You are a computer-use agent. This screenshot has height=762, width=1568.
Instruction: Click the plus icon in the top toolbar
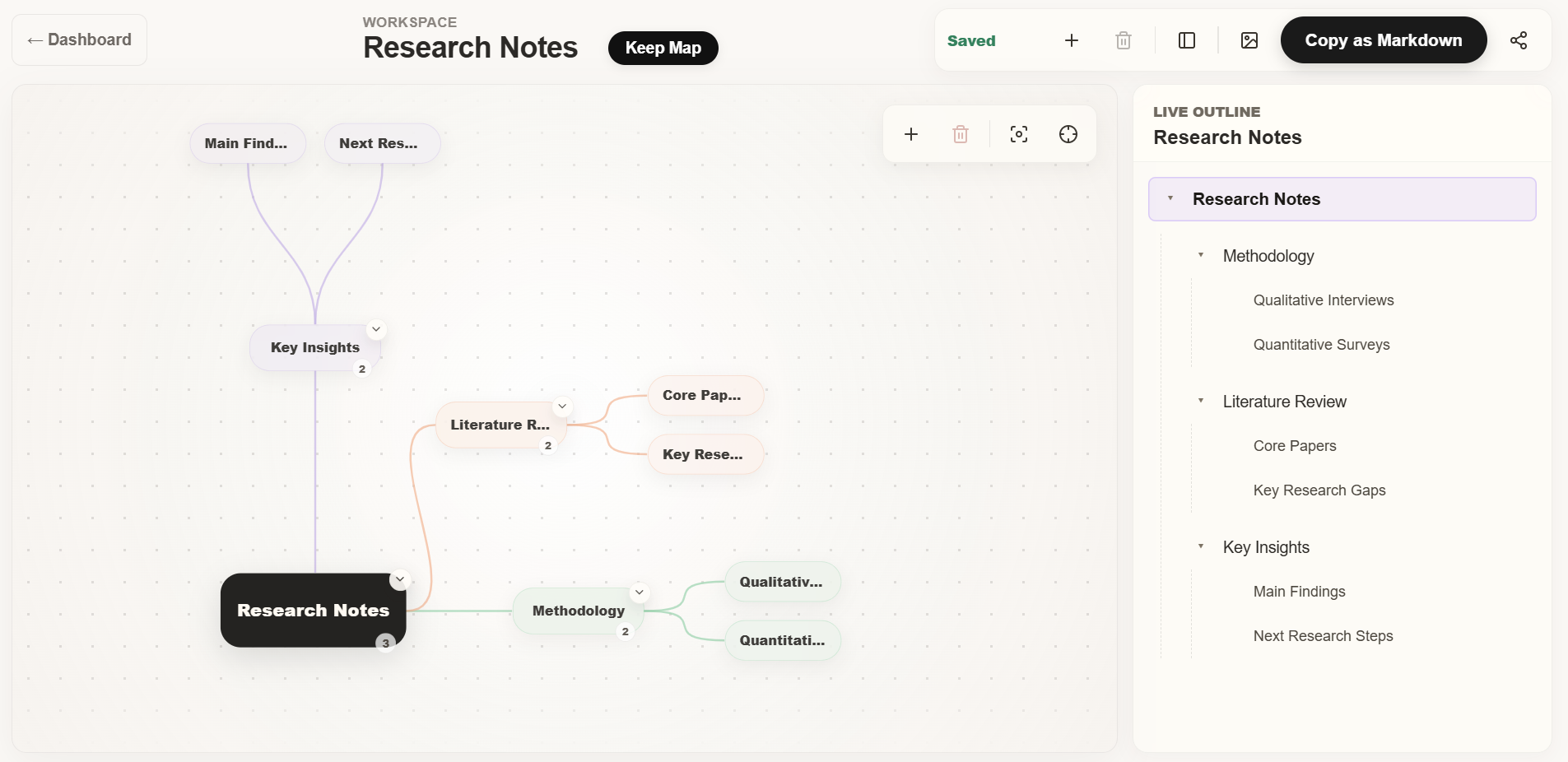pos(1071,40)
